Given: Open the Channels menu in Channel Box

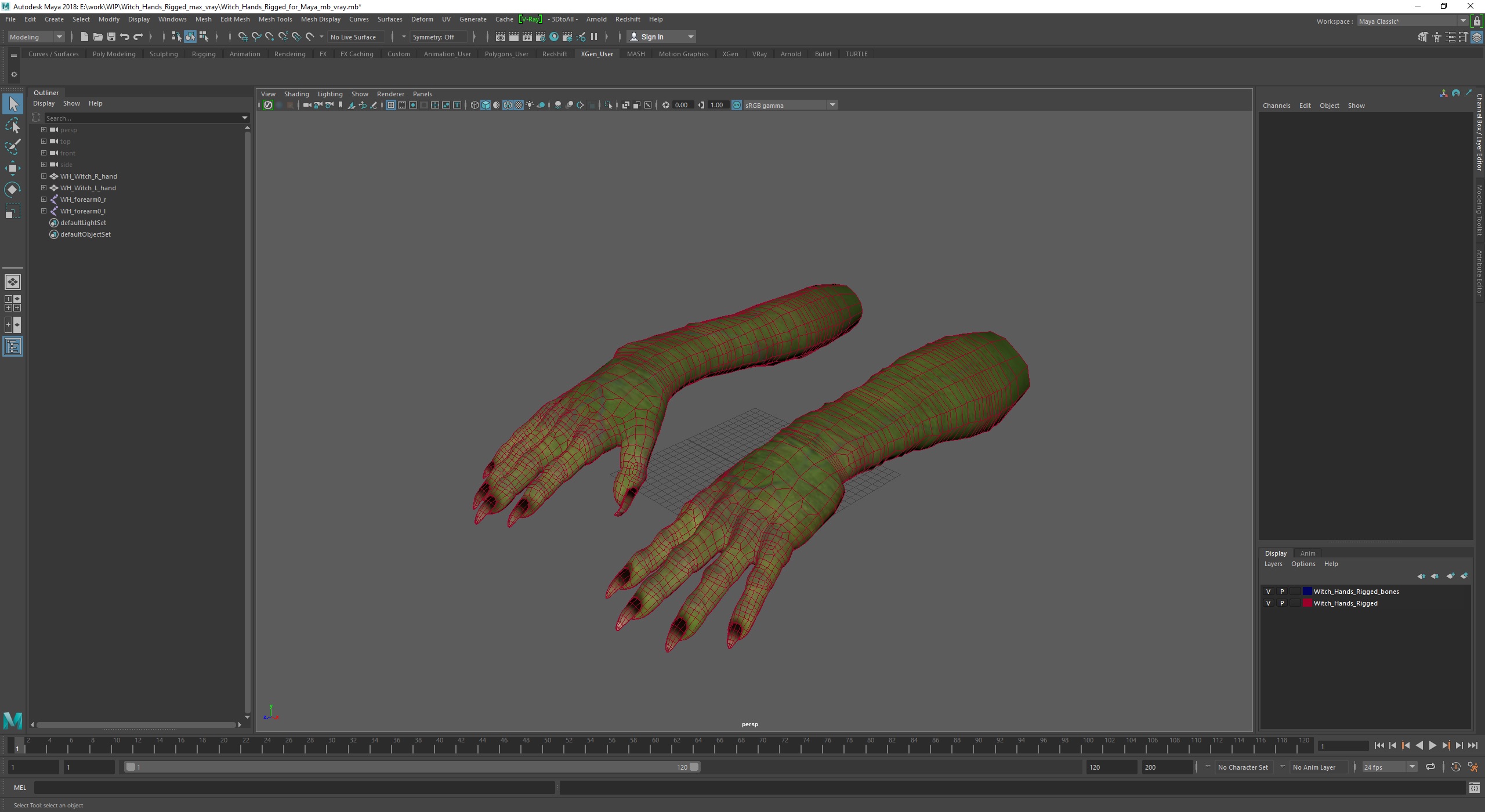Looking at the screenshot, I should pos(1276,106).
